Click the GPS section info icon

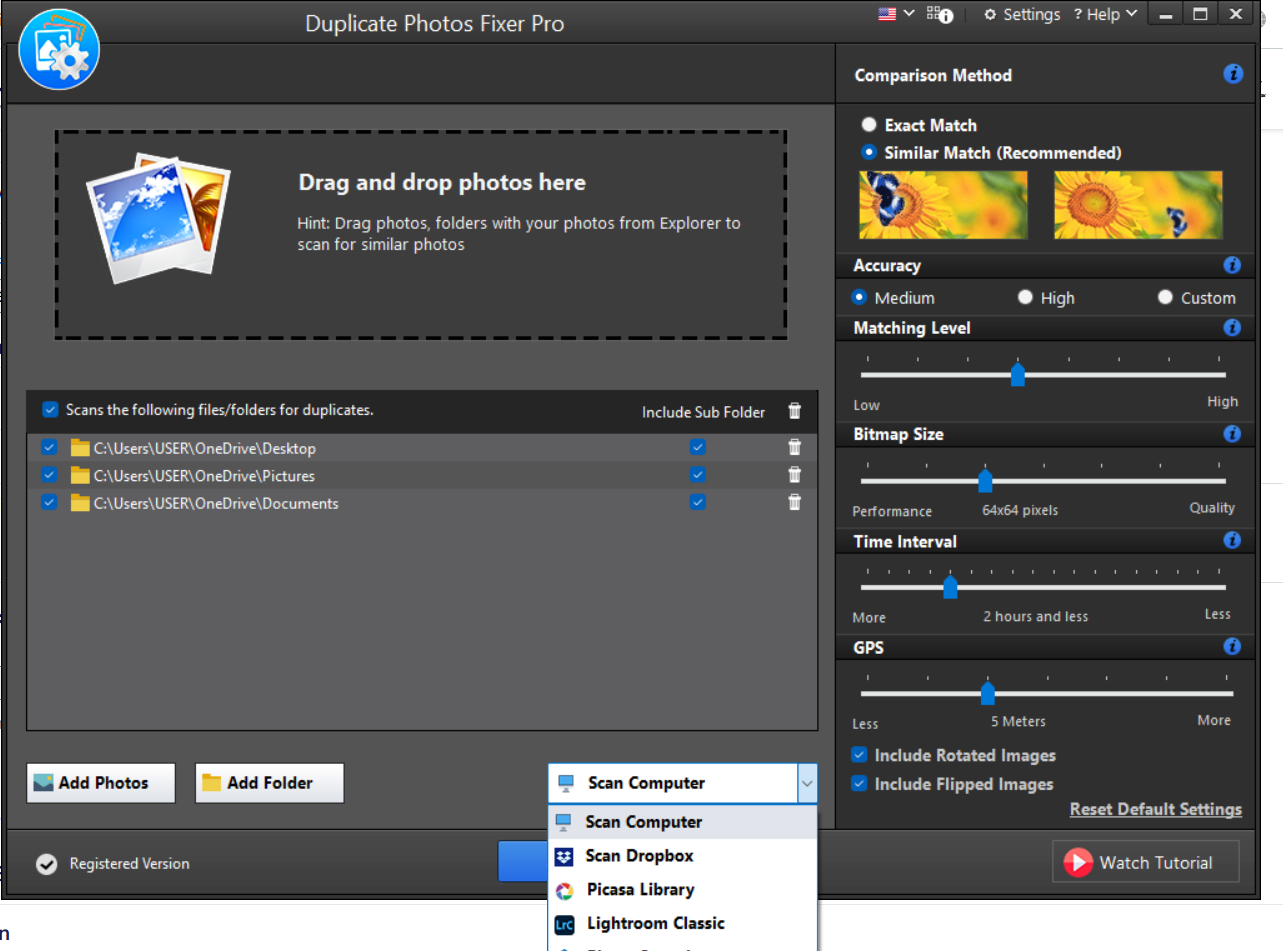1232,647
